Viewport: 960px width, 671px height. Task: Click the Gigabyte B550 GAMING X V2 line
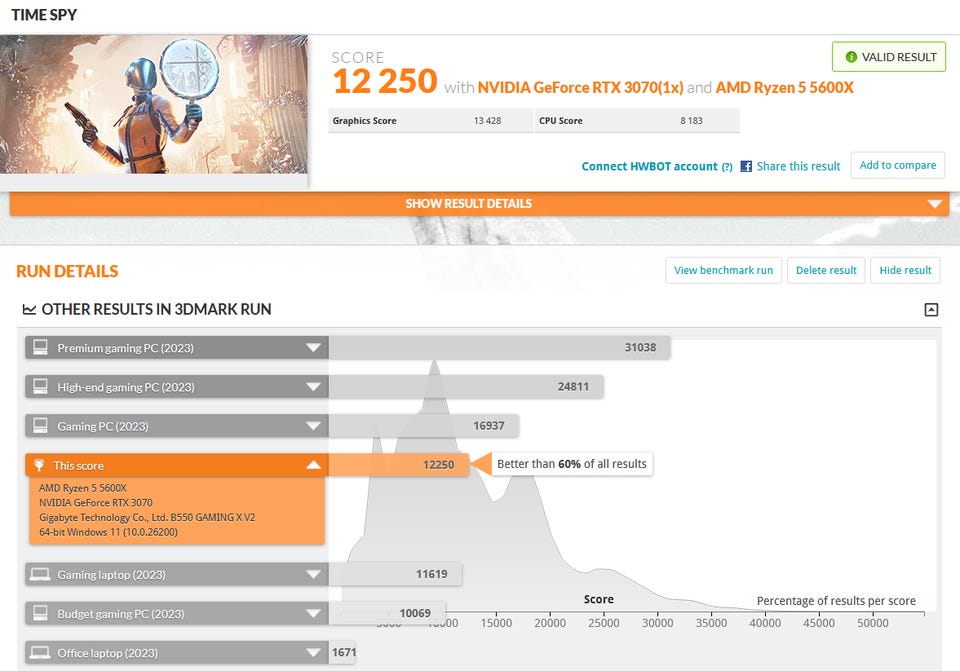(147, 517)
